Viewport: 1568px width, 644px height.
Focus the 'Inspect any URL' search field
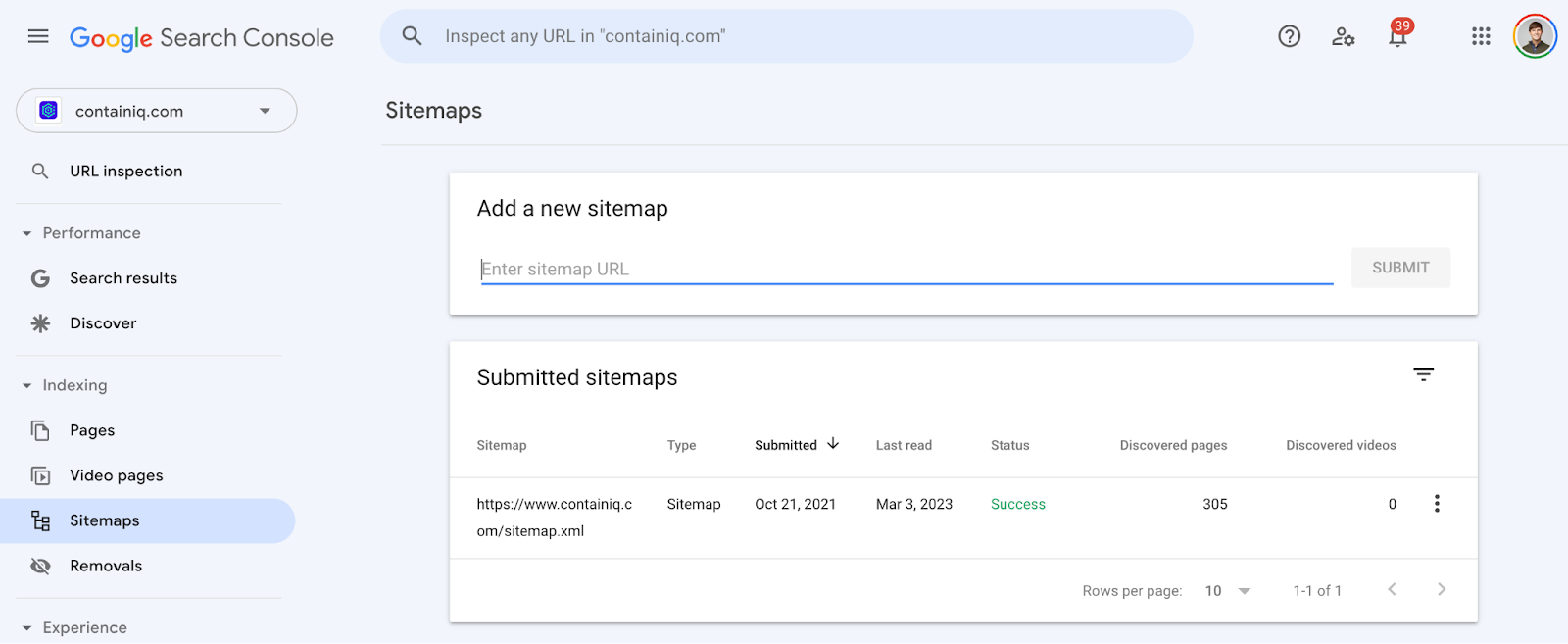pyautogui.click(x=787, y=36)
